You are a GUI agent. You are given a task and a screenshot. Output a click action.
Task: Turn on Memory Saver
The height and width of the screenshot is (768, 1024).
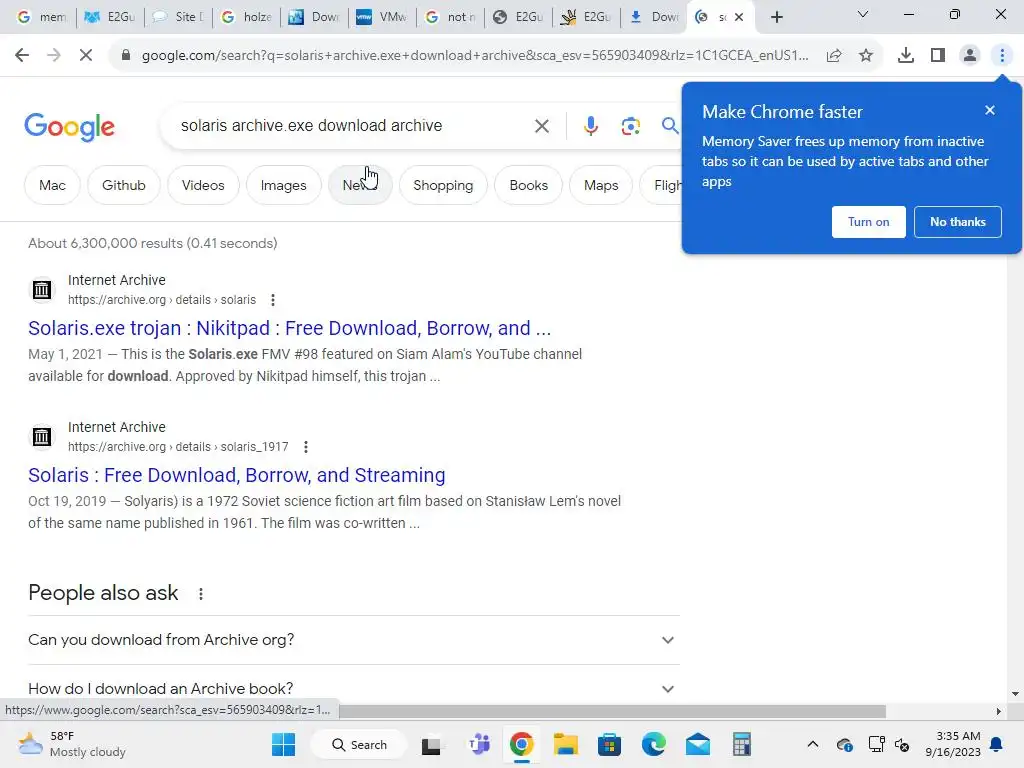coord(869,222)
